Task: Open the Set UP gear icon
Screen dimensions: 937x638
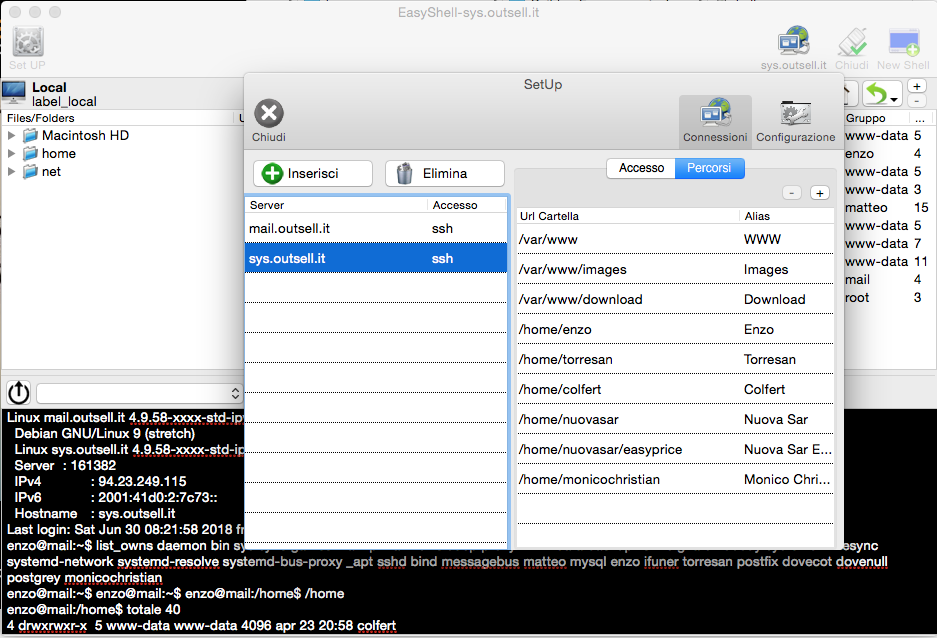Action: pos(27,42)
